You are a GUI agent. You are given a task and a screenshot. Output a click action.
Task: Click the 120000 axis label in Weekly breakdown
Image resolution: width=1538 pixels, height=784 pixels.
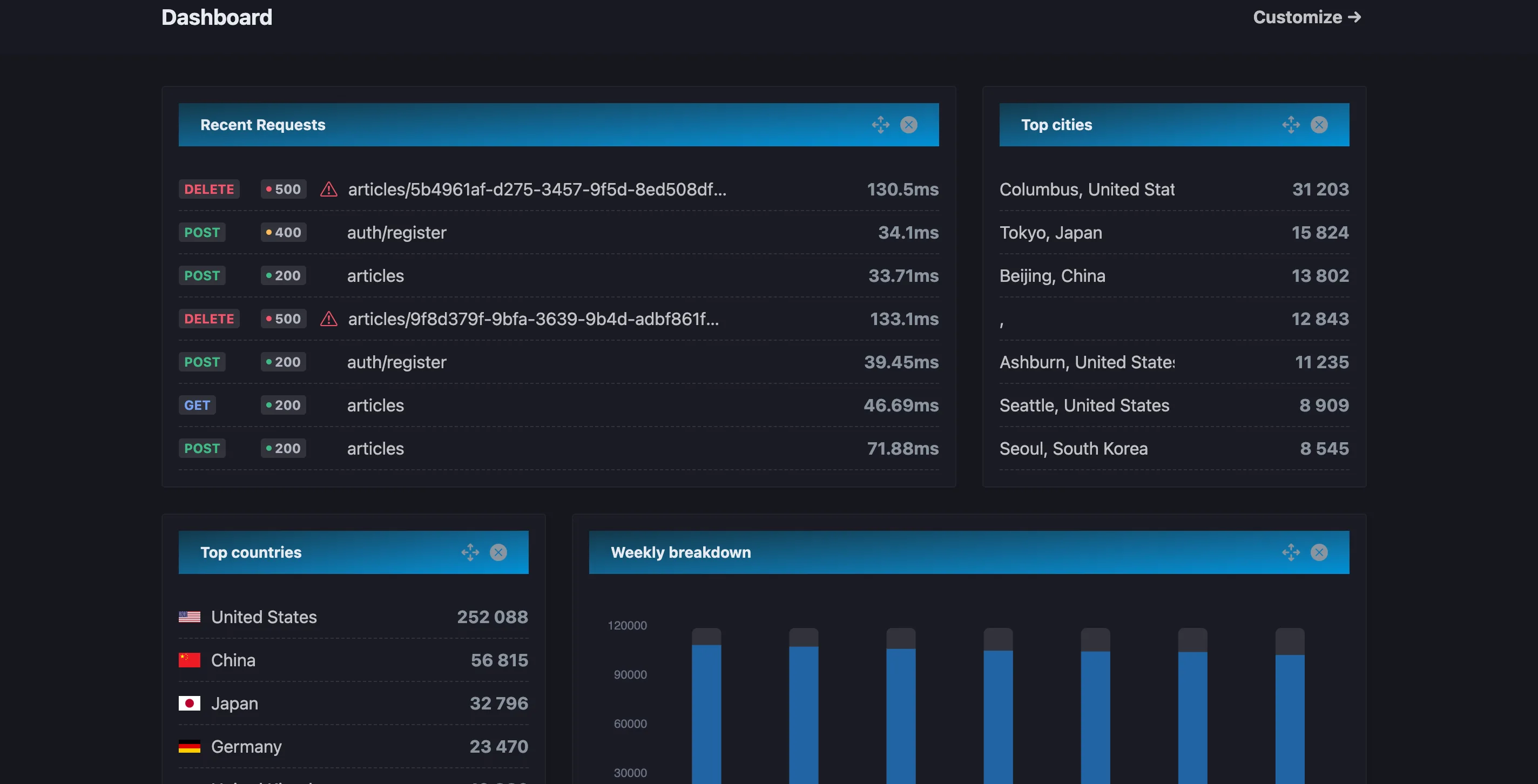[627, 625]
